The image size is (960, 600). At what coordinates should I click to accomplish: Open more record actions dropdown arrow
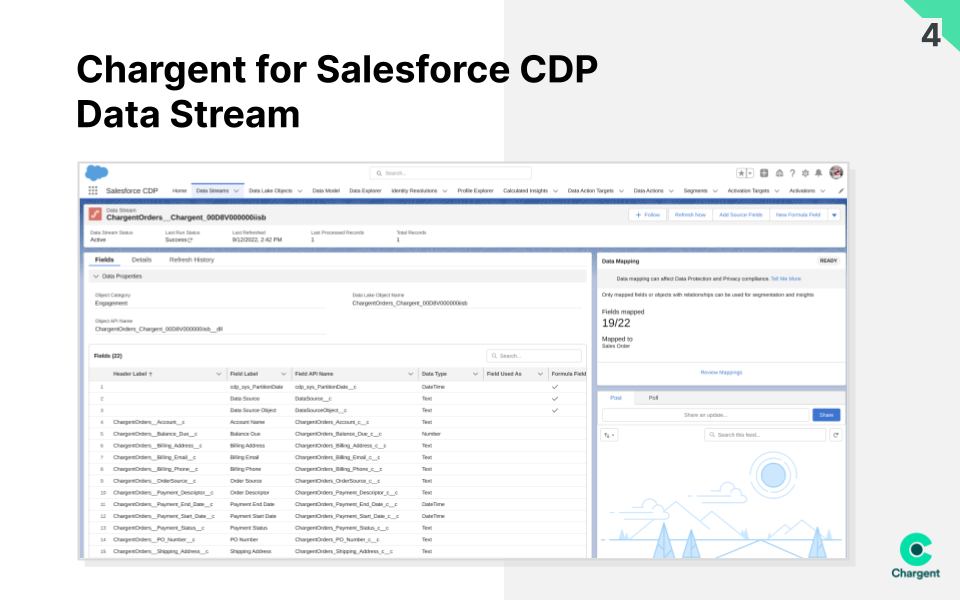pyautogui.click(x=834, y=215)
